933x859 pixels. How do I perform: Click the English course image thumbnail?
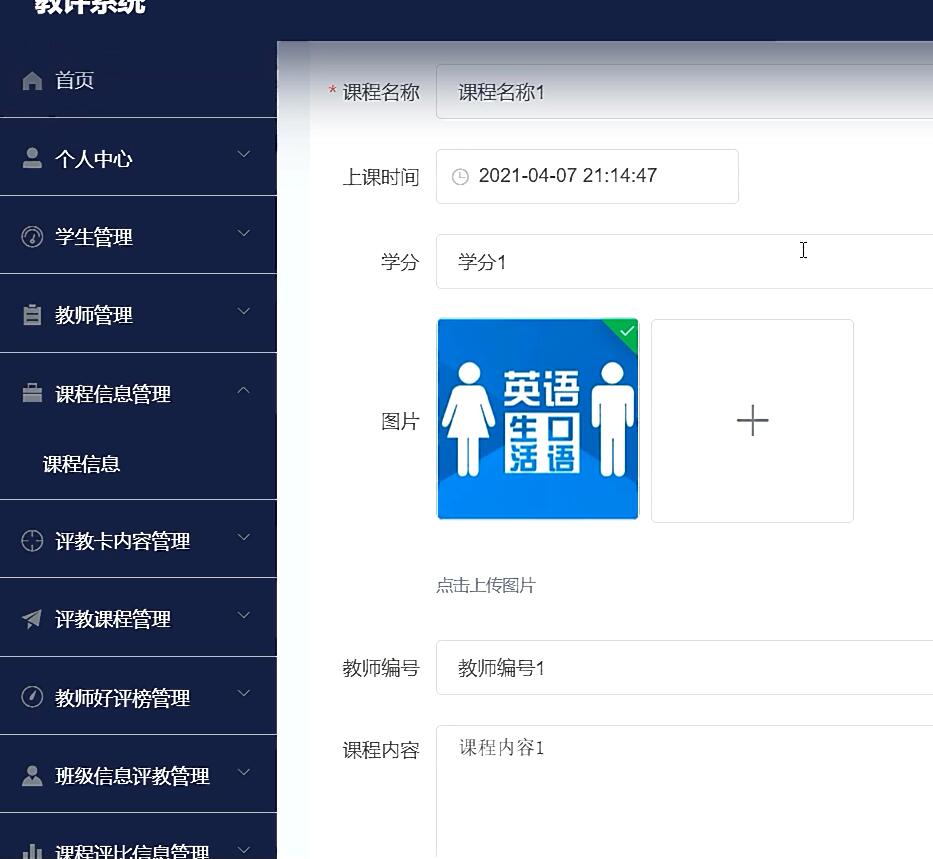[537, 420]
